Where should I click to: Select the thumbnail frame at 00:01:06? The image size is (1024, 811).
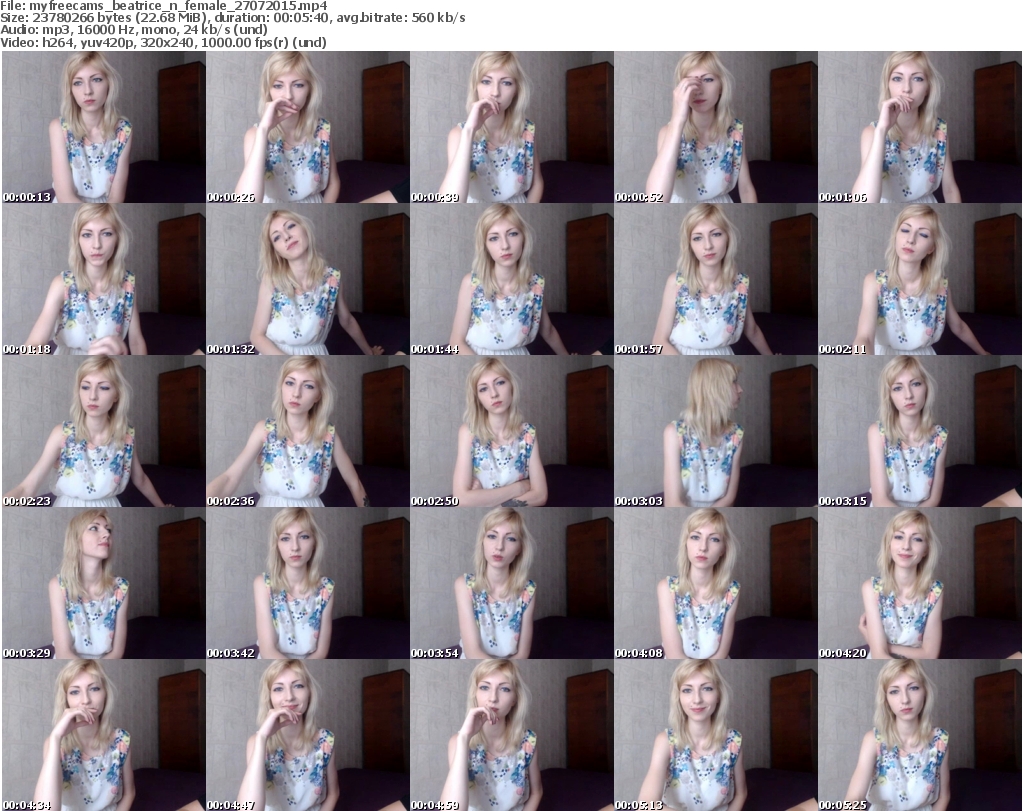coord(920,127)
